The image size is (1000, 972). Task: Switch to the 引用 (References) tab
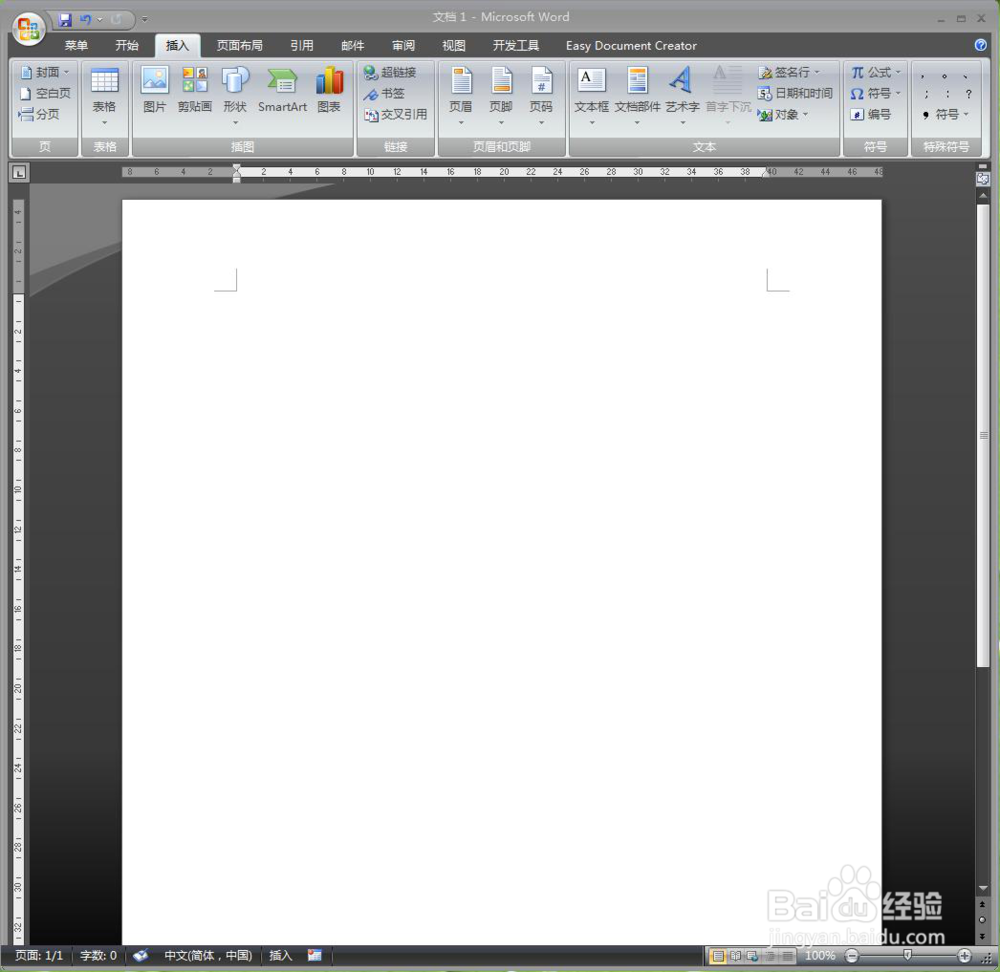click(x=302, y=46)
